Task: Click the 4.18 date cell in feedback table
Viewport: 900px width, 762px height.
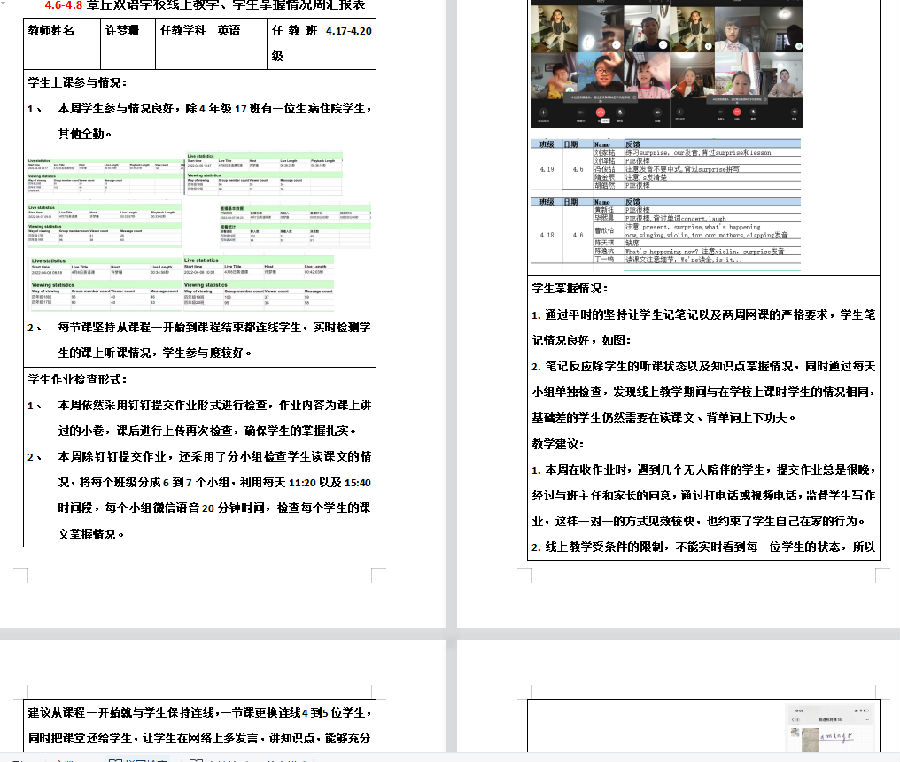Action: tap(547, 234)
